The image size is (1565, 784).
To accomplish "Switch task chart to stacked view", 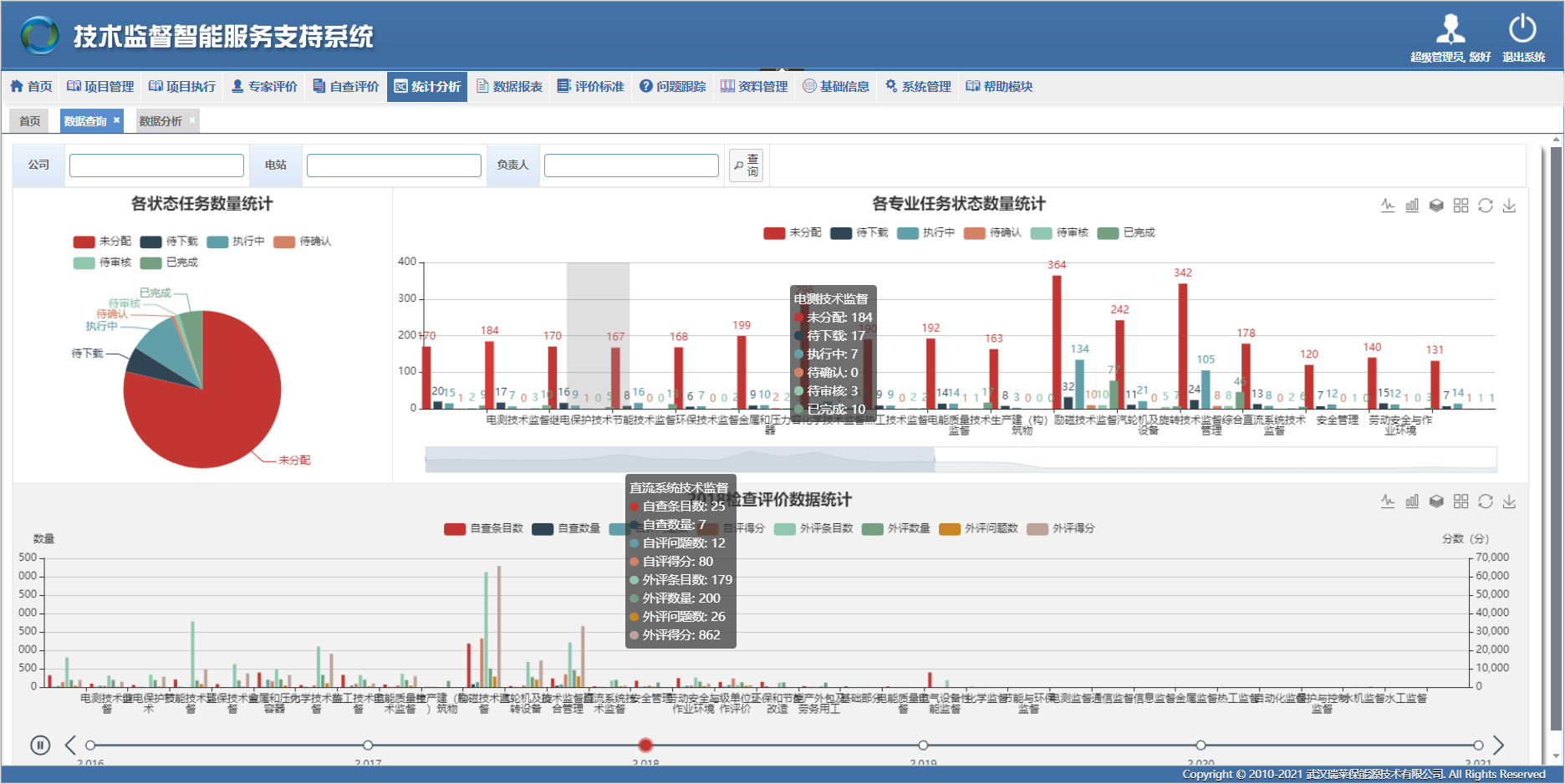I will coord(1436,206).
